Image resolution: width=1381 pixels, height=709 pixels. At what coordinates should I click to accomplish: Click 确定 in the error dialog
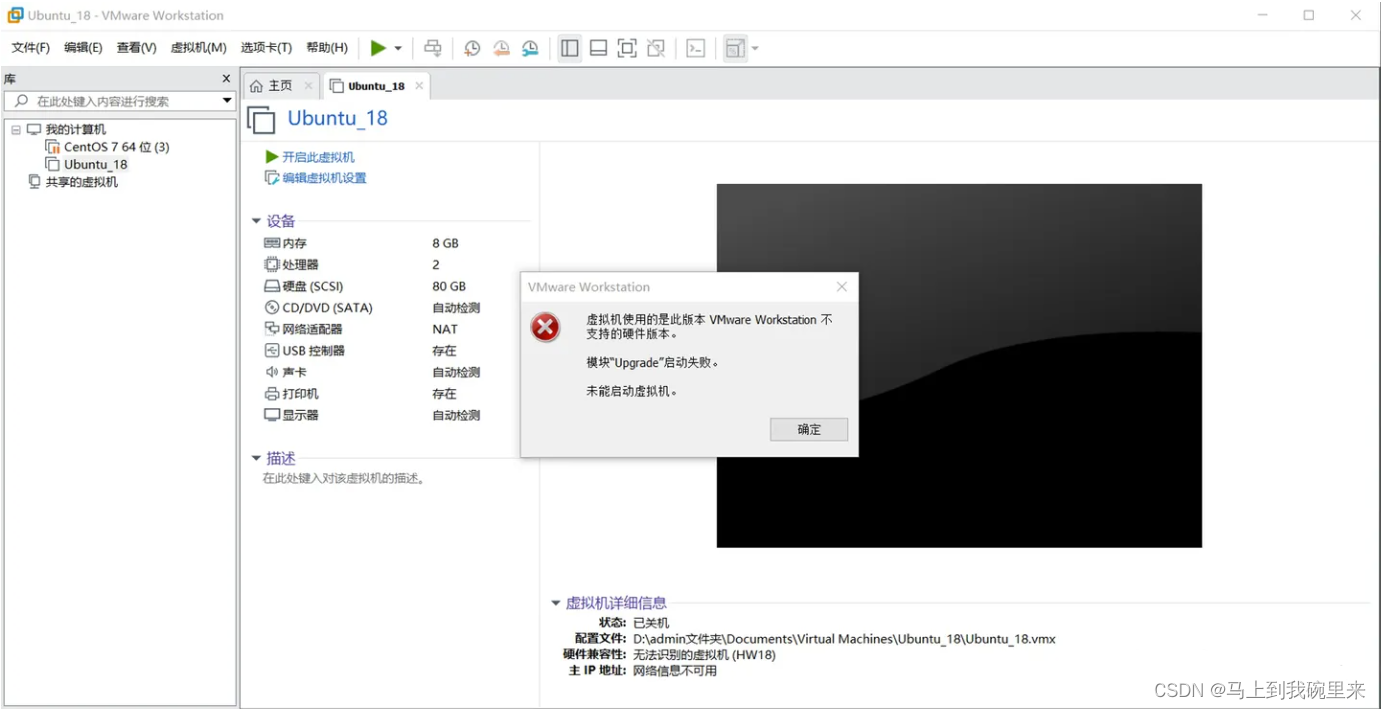(x=809, y=430)
